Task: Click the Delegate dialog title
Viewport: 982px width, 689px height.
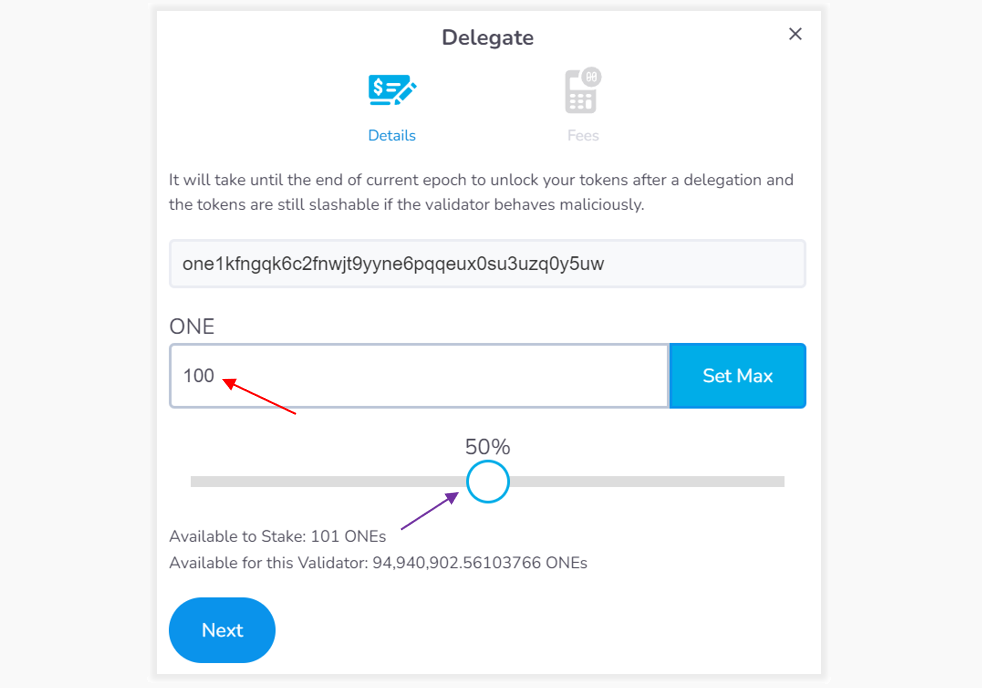Action: [487, 38]
